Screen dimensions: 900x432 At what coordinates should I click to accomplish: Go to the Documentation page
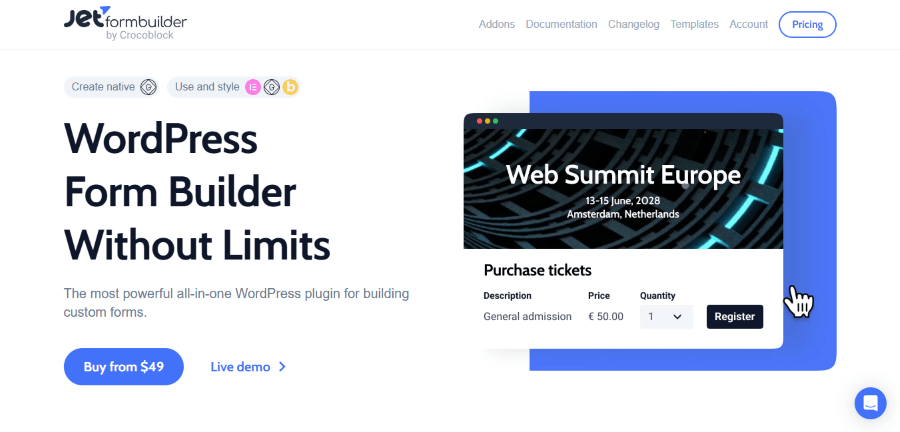click(x=561, y=24)
